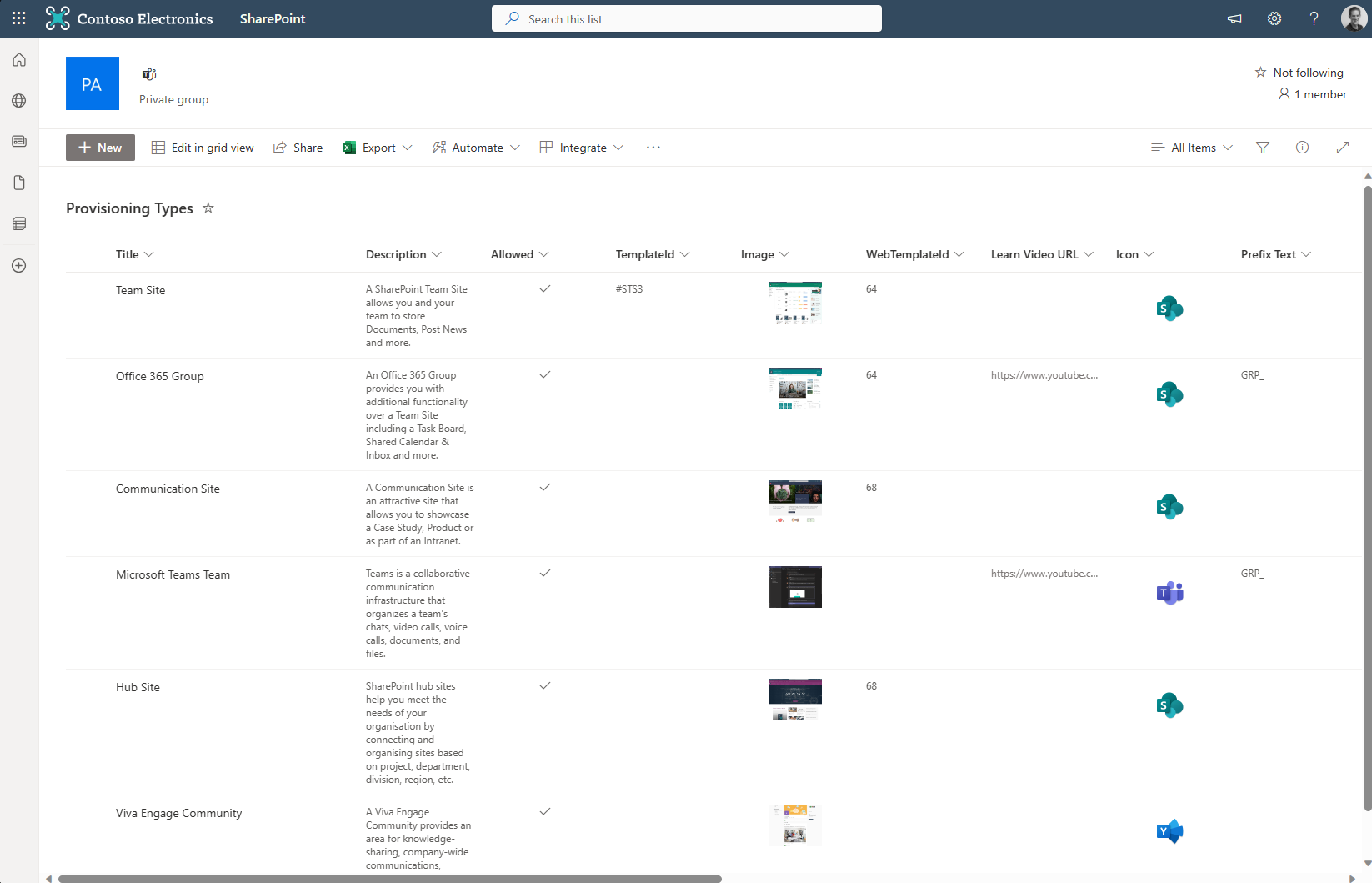Image resolution: width=1372 pixels, height=883 pixels.
Task: Open the more commands ellipsis
Action: click(x=653, y=148)
